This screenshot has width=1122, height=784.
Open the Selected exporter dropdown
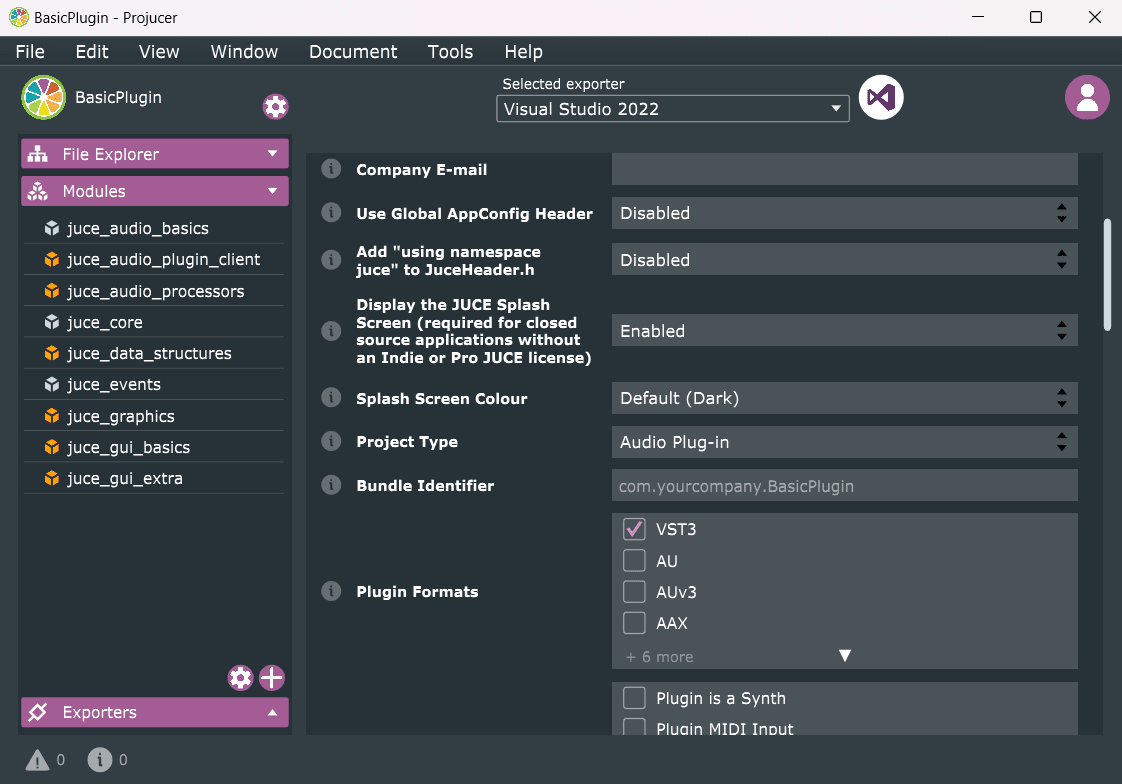pos(672,108)
